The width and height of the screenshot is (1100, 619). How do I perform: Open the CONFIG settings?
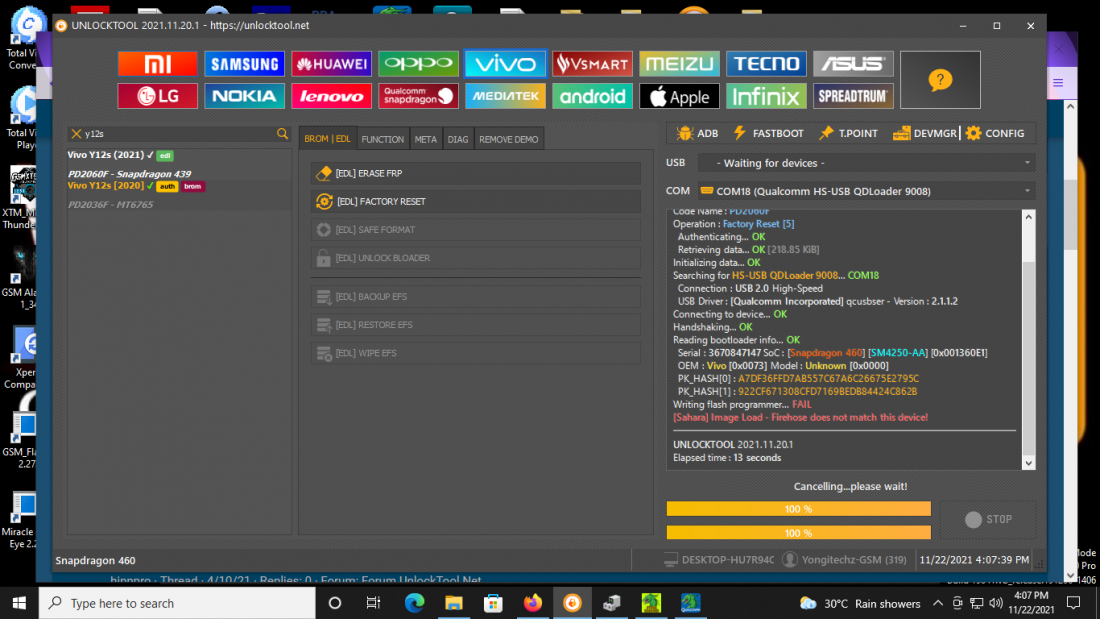coord(995,133)
